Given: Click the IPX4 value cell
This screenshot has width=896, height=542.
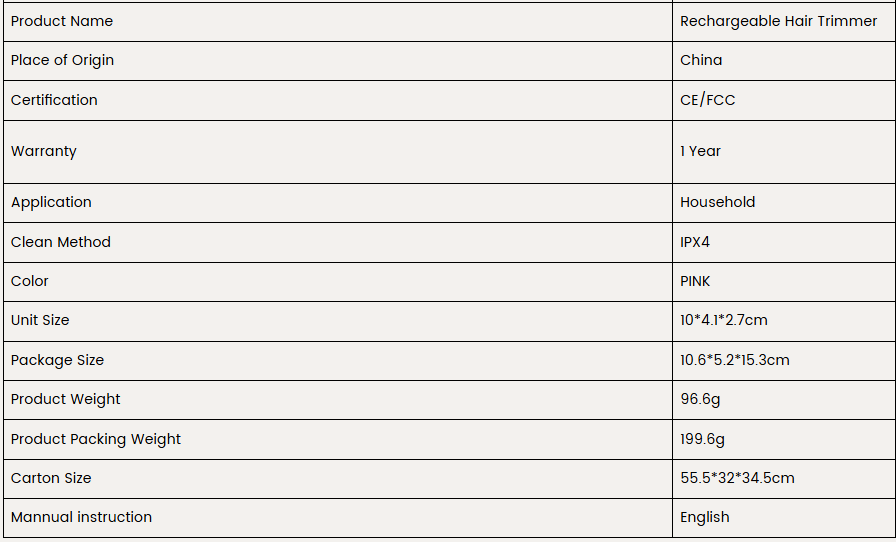Looking at the screenshot, I should point(695,242).
